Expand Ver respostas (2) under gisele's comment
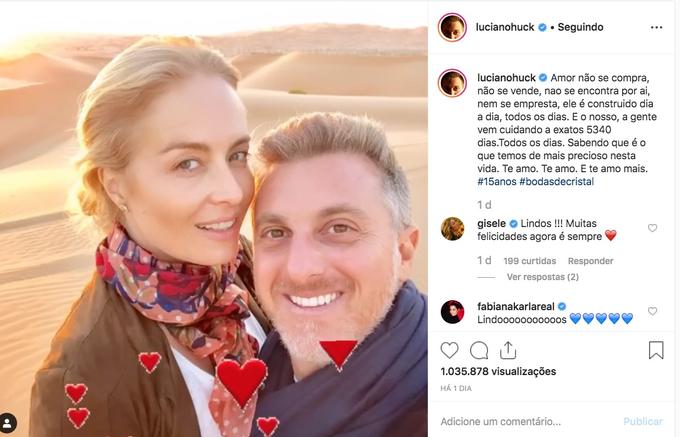 coord(543,277)
